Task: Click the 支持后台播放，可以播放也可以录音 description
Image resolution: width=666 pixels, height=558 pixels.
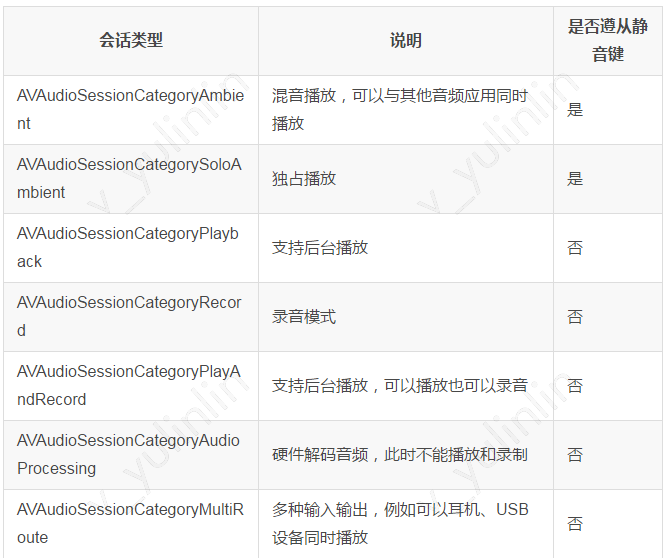Action: (x=399, y=386)
